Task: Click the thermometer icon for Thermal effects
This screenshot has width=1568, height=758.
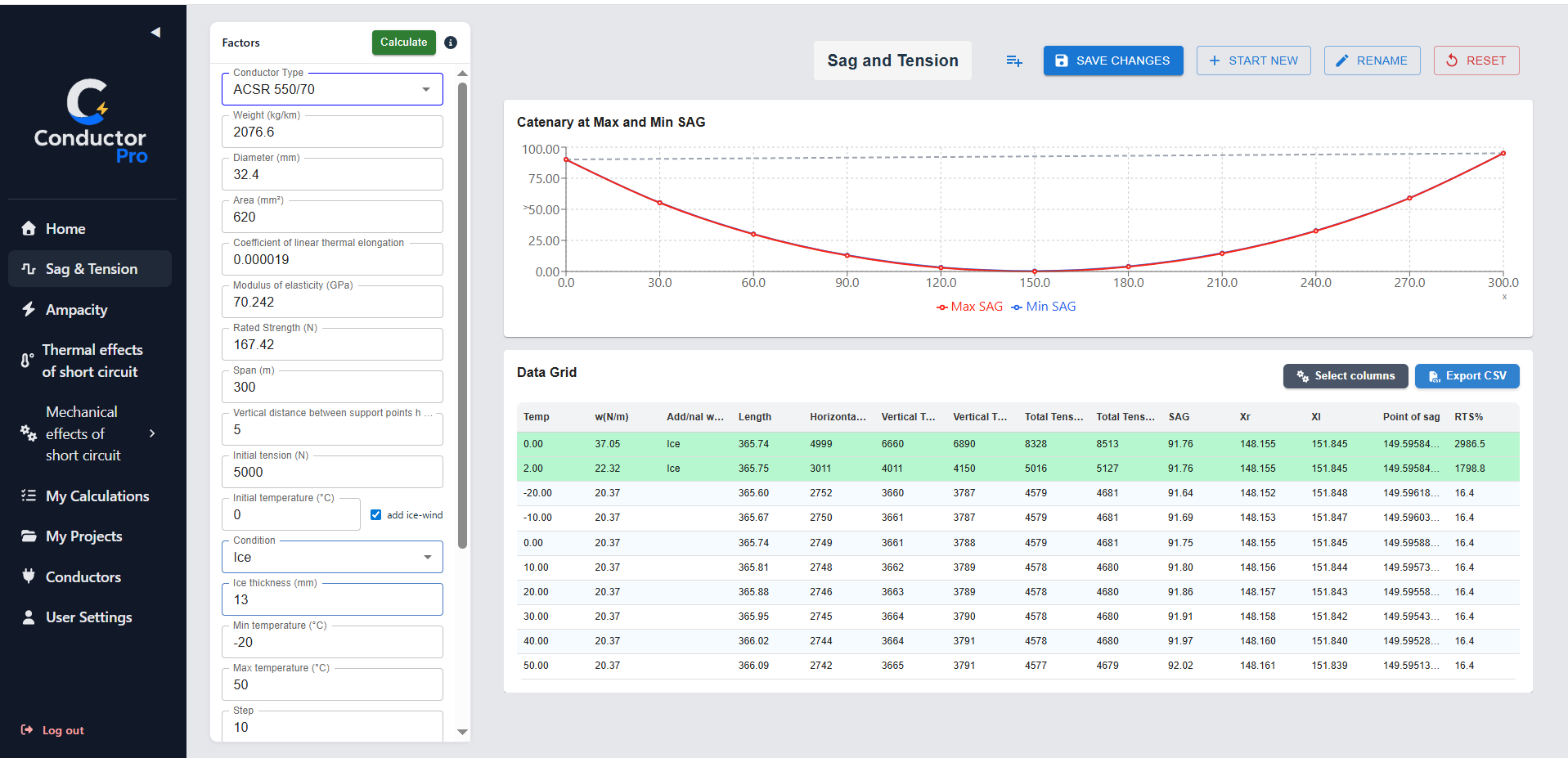Action: (x=27, y=361)
